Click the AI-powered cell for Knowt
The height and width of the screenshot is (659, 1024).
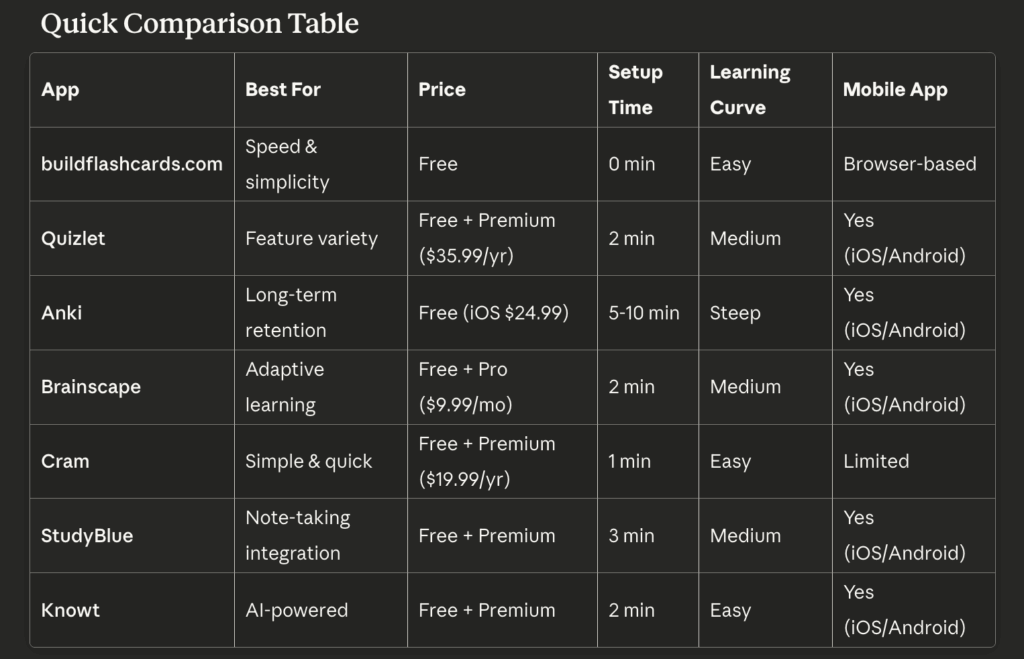coord(297,610)
